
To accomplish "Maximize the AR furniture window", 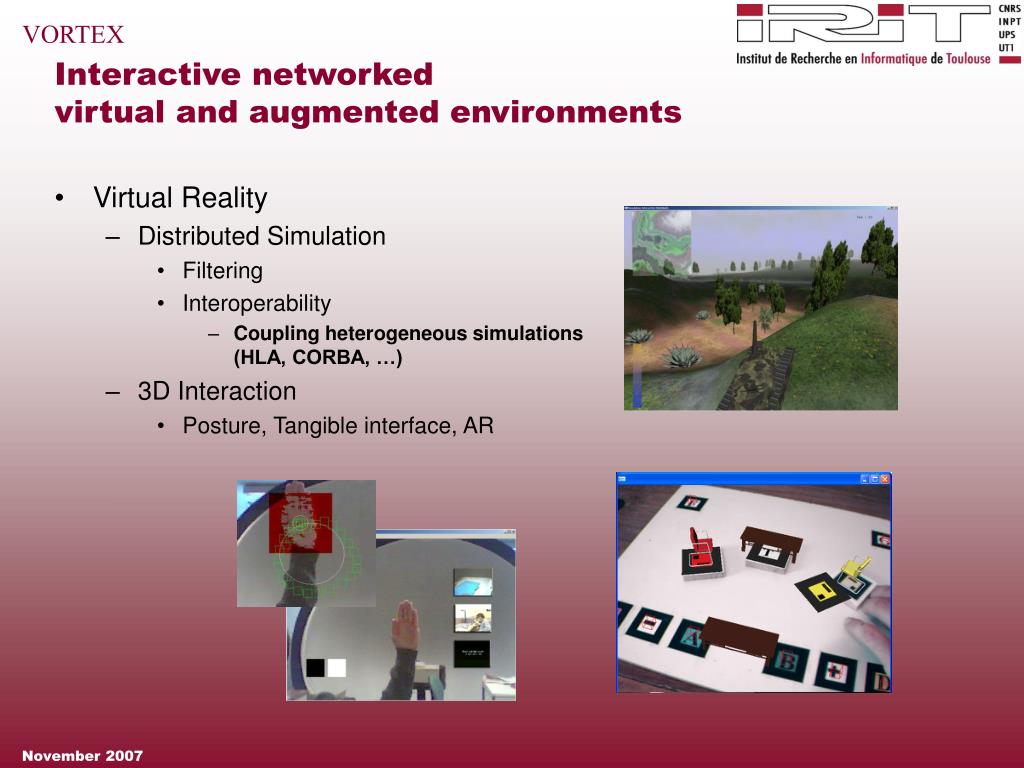I will pos(874,479).
